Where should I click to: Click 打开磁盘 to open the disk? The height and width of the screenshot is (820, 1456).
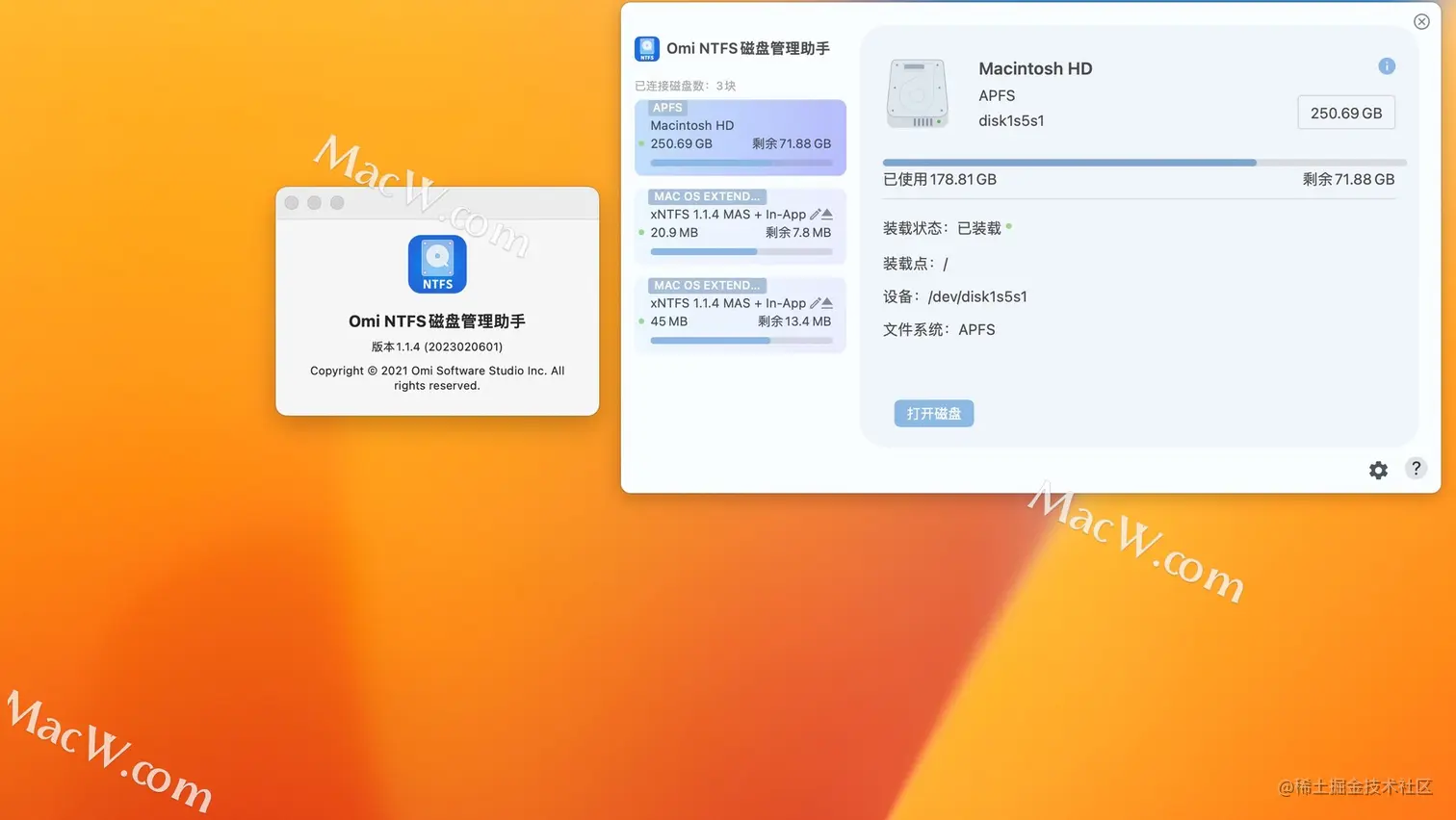(934, 413)
